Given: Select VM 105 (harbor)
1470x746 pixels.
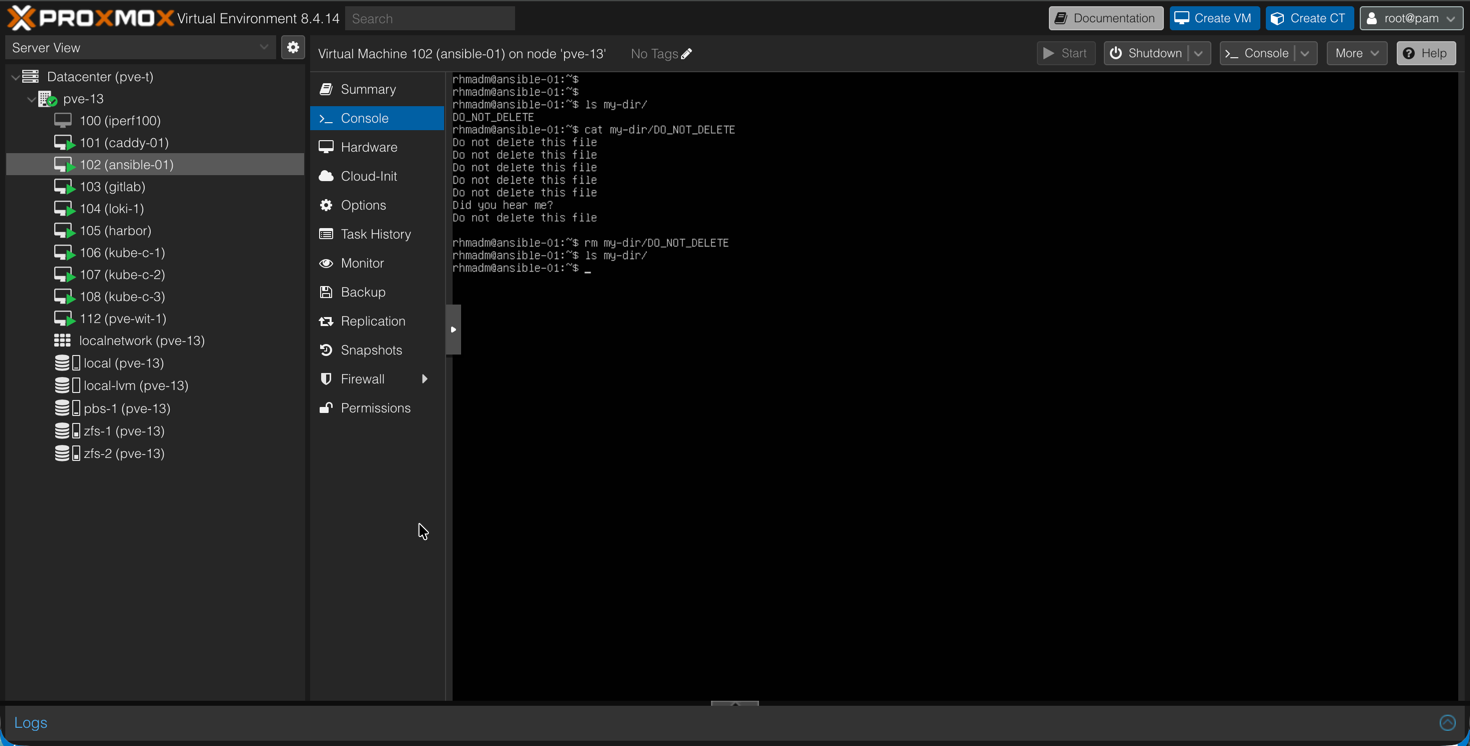Looking at the screenshot, I should tap(155, 231).
